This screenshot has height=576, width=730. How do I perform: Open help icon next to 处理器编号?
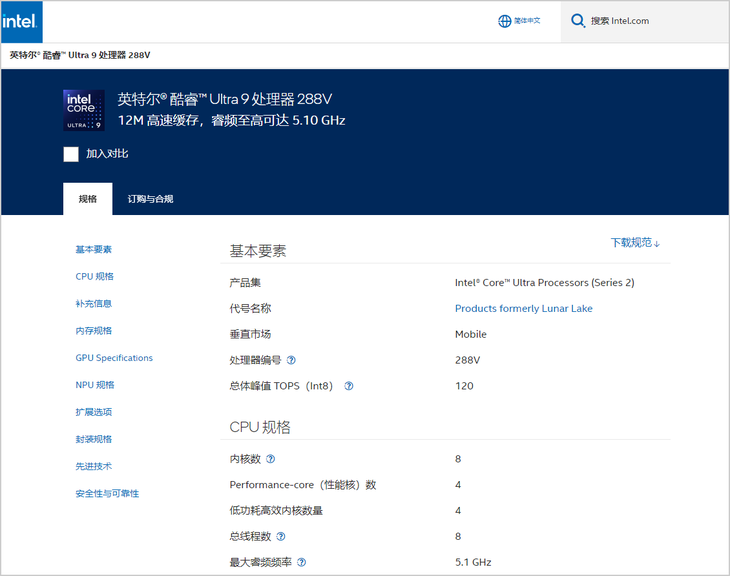291,360
